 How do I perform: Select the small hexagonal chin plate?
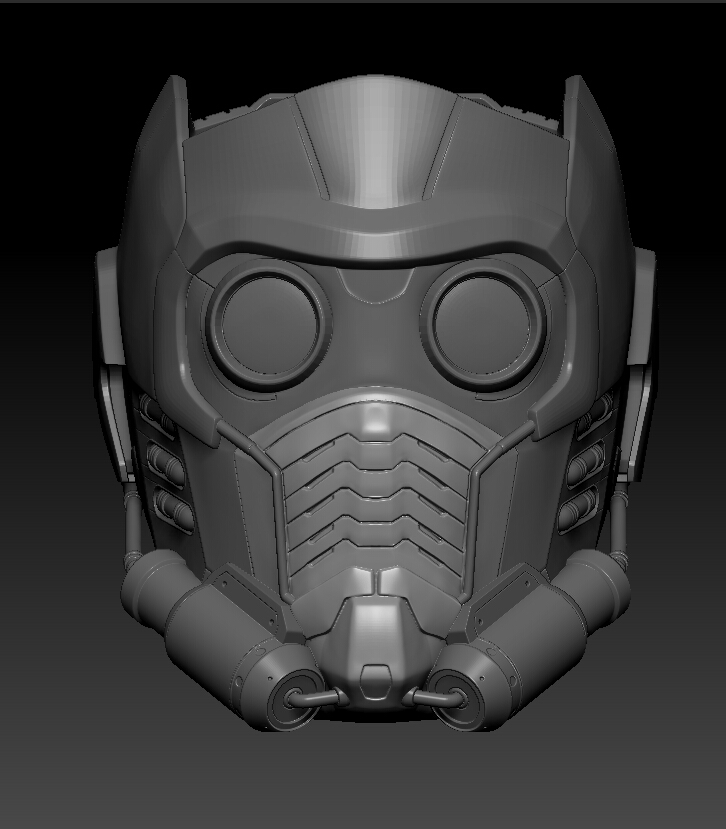point(375,681)
